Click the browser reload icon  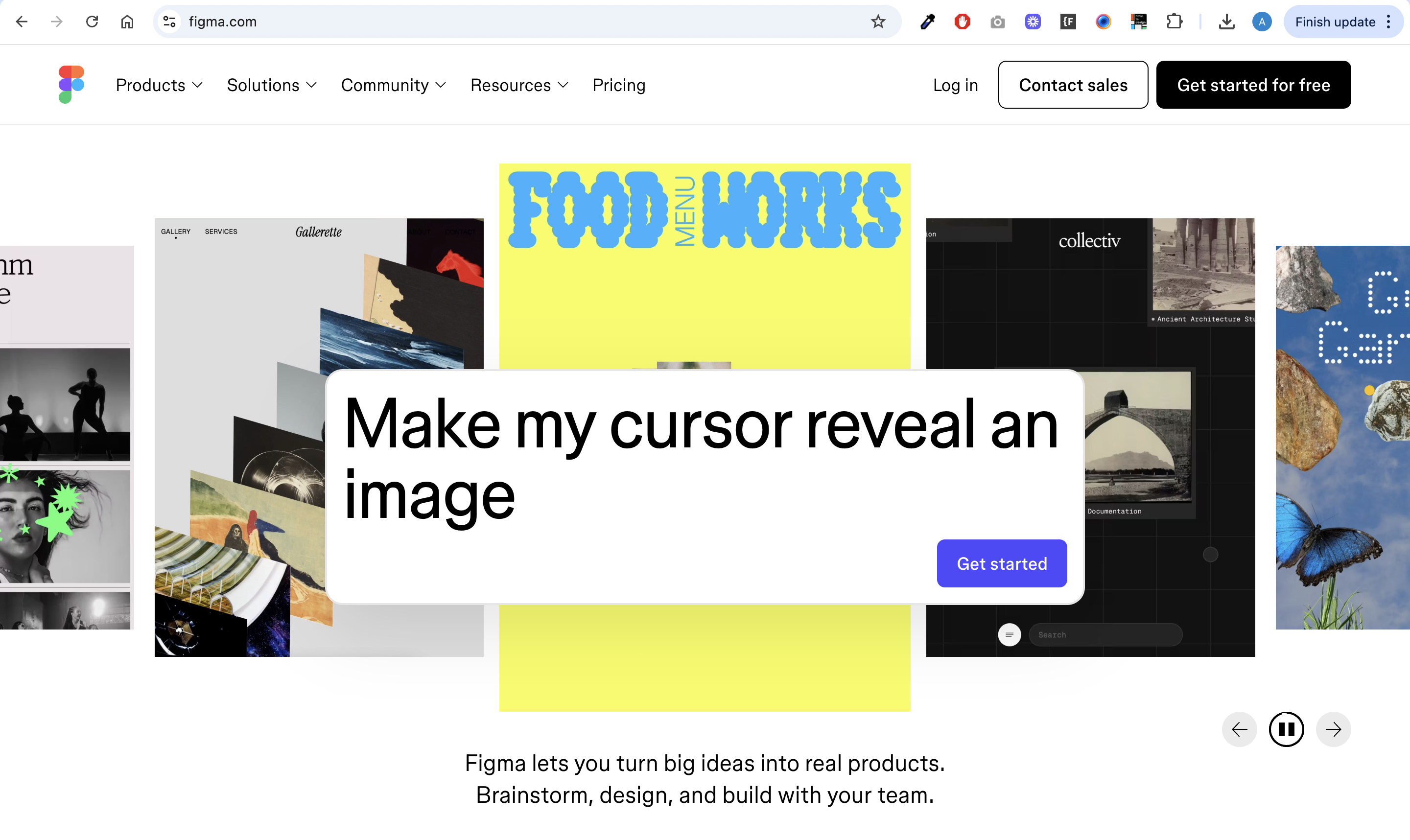pos(92,22)
